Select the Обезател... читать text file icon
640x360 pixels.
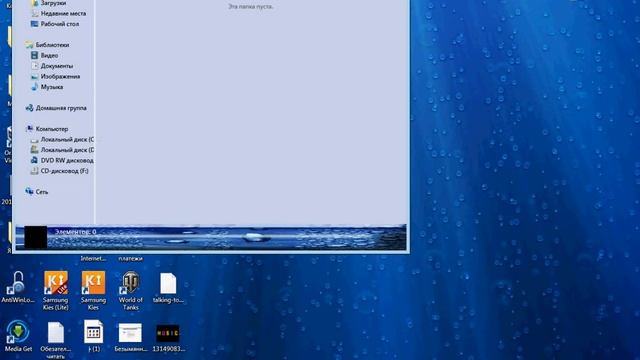pyautogui.click(x=56, y=340)
